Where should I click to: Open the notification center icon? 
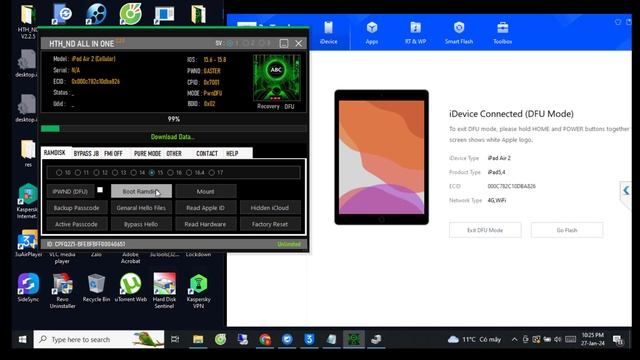(x=618, y=339)
